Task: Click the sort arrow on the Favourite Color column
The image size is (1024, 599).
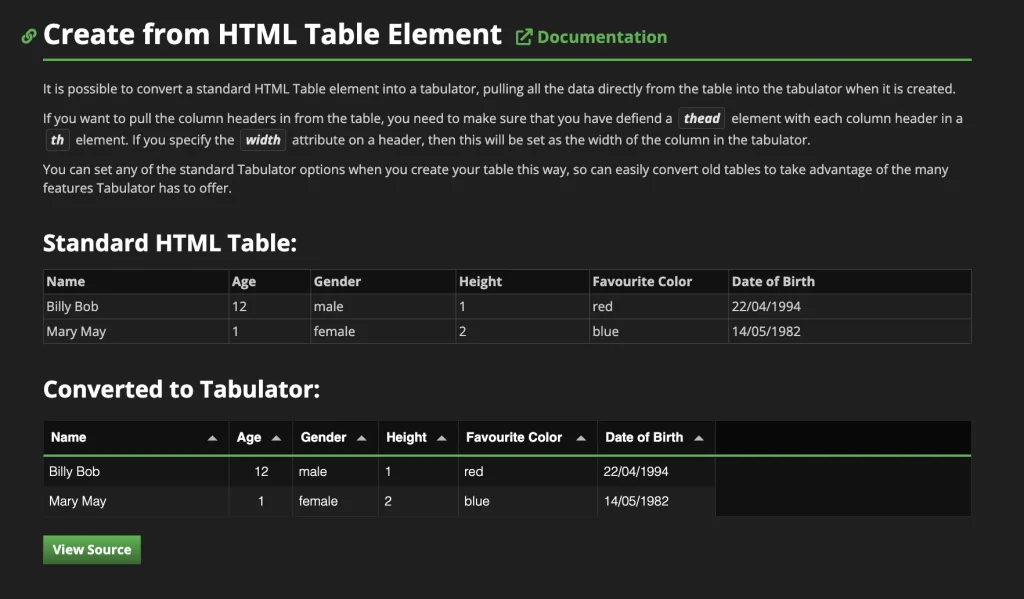Action: click(582, 436)
